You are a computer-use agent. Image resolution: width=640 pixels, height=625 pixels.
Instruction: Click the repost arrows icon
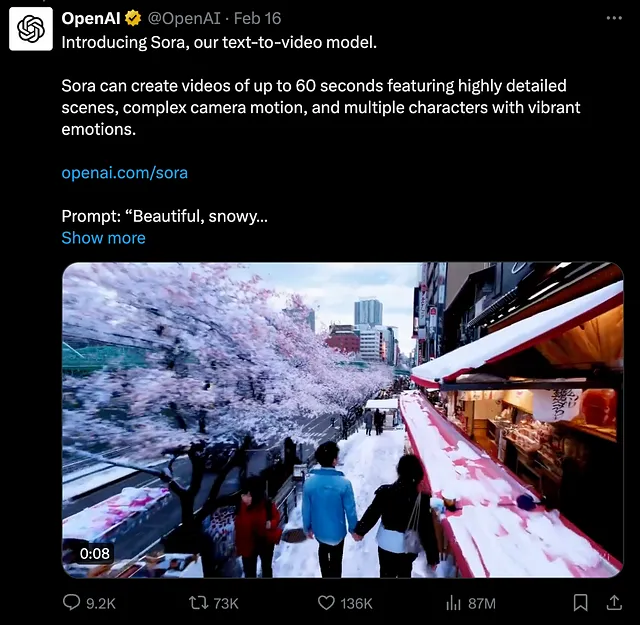tap(199, 603)
